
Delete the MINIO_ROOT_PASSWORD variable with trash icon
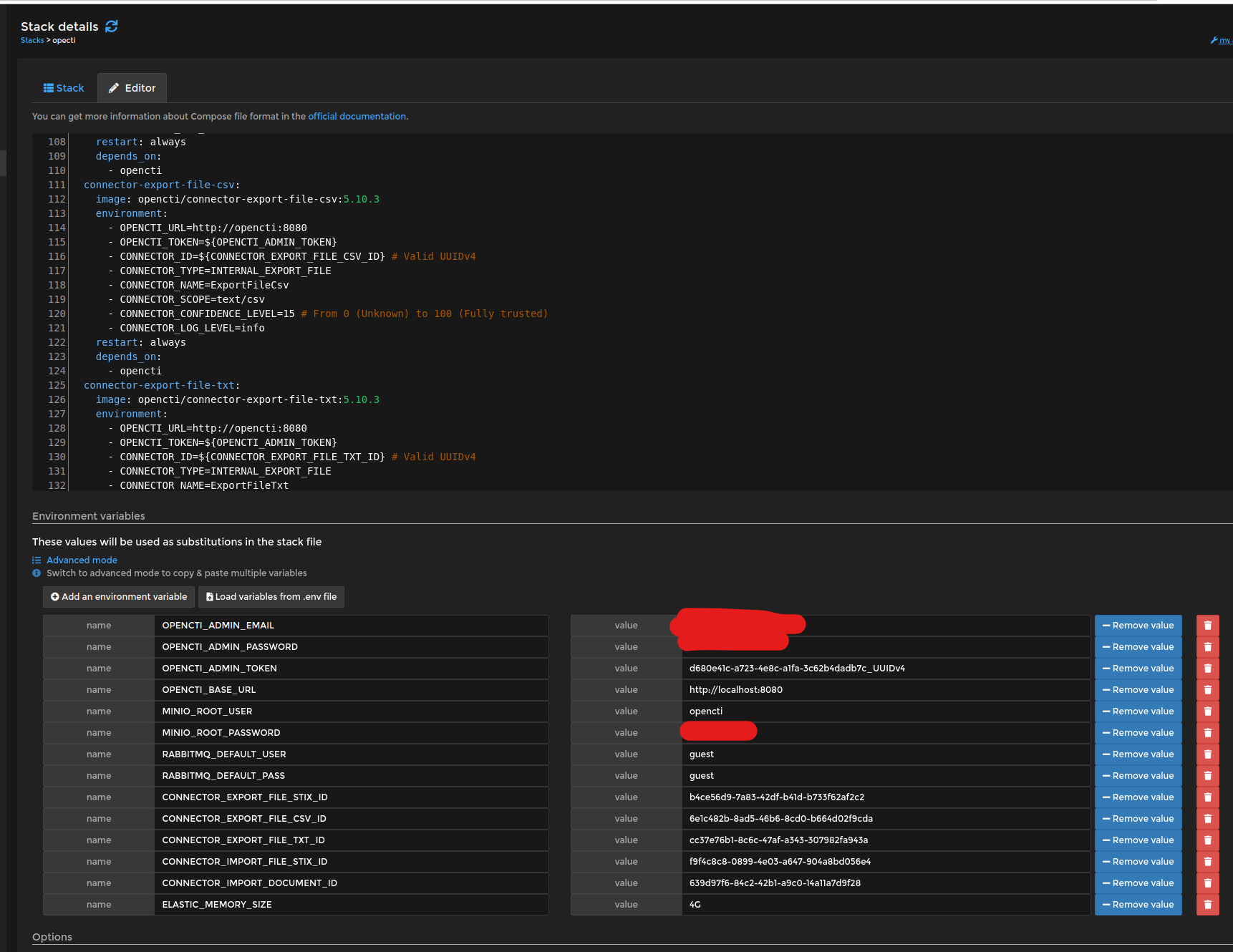pyautogui.click(x=1207, y=732)
